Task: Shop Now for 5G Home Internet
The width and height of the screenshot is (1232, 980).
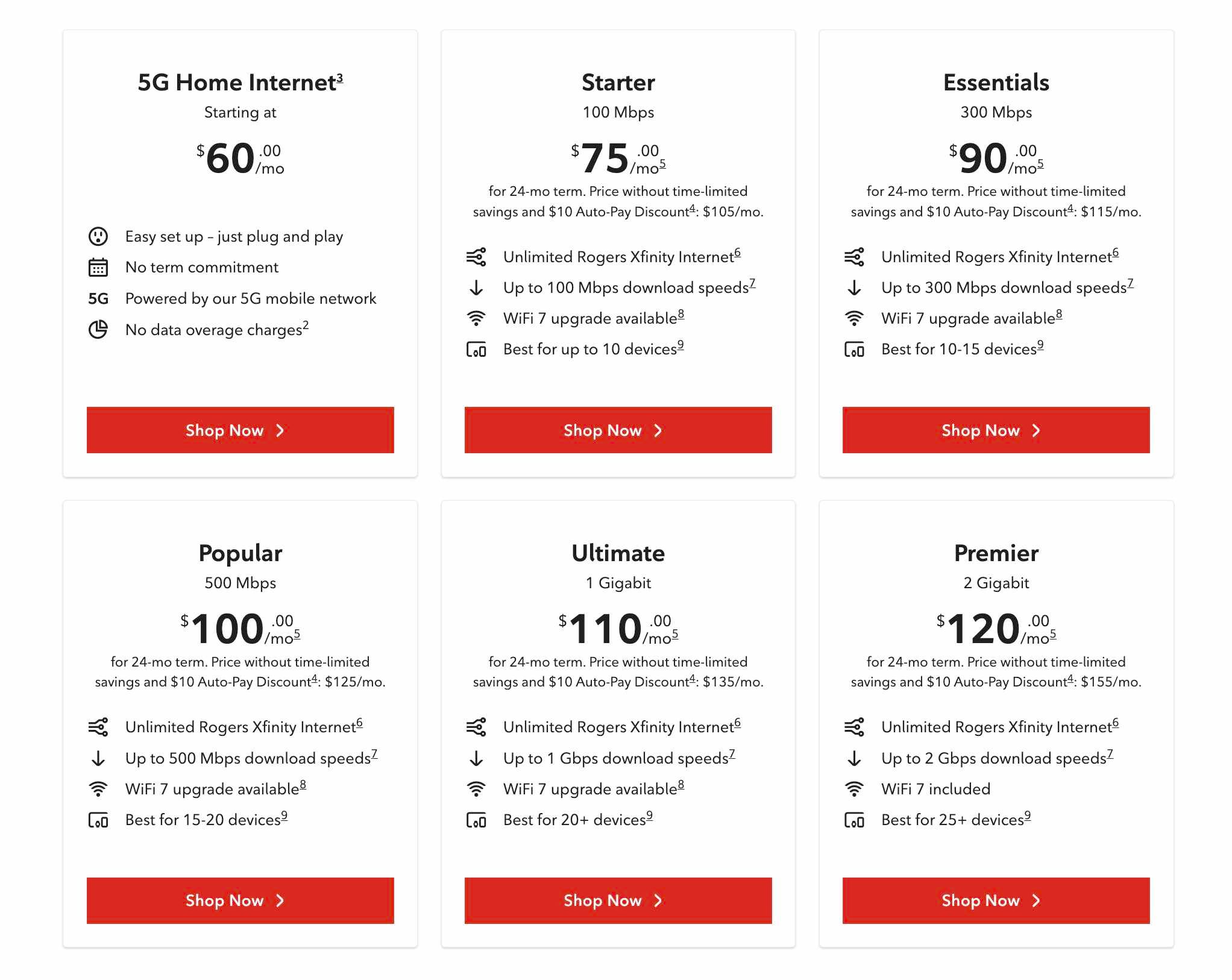Action: (x=240, y=430)
